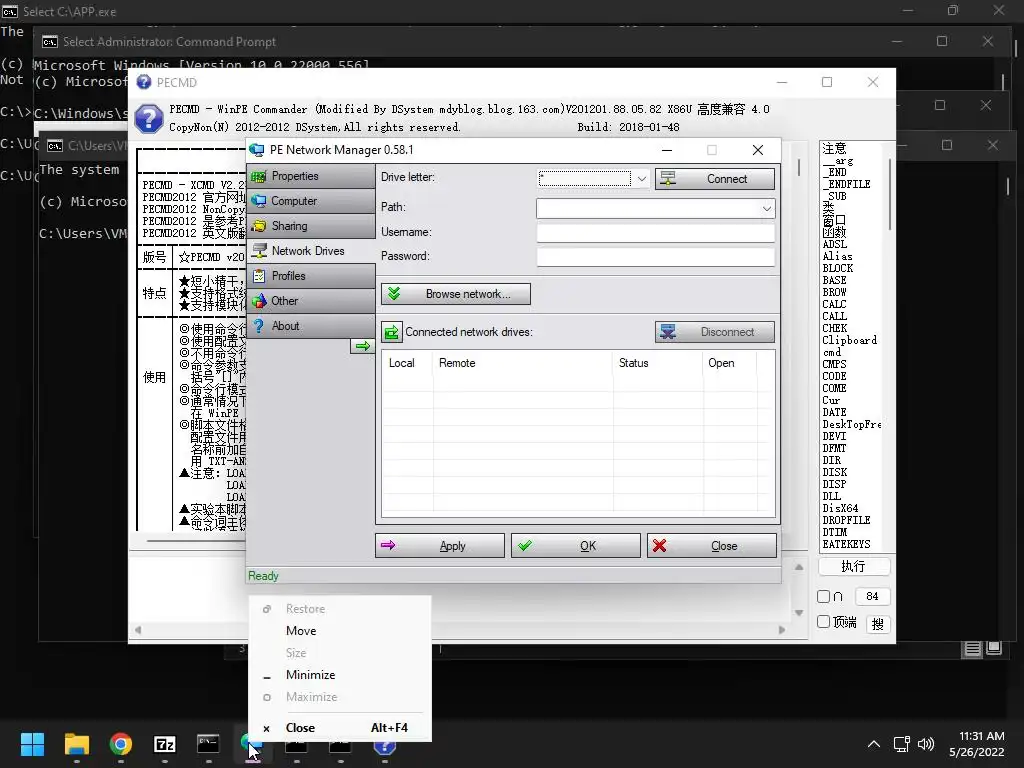This screenshot has height=768, width=1024.
Task: Click the PECMD horizontal scrollbar right arrow
Action: tap(782, 630)
